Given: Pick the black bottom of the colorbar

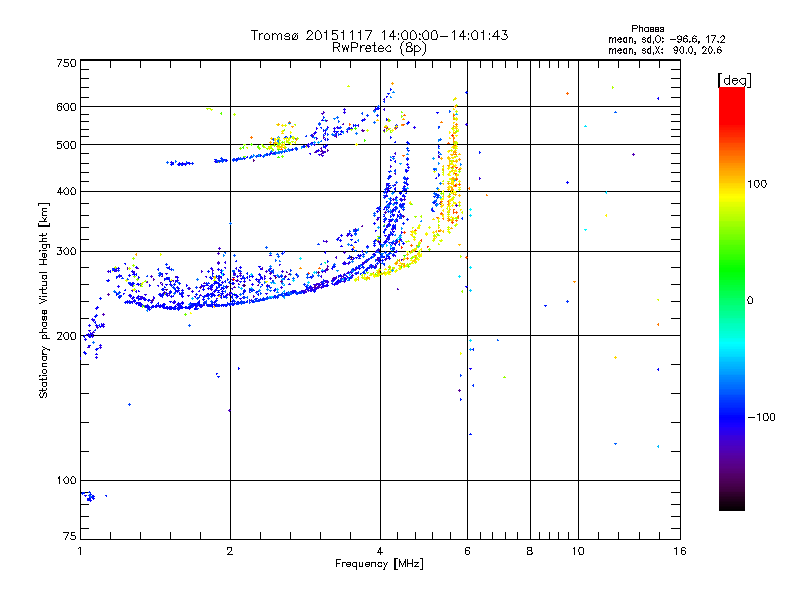Looking at the screenshot, I should coord(732,503).
